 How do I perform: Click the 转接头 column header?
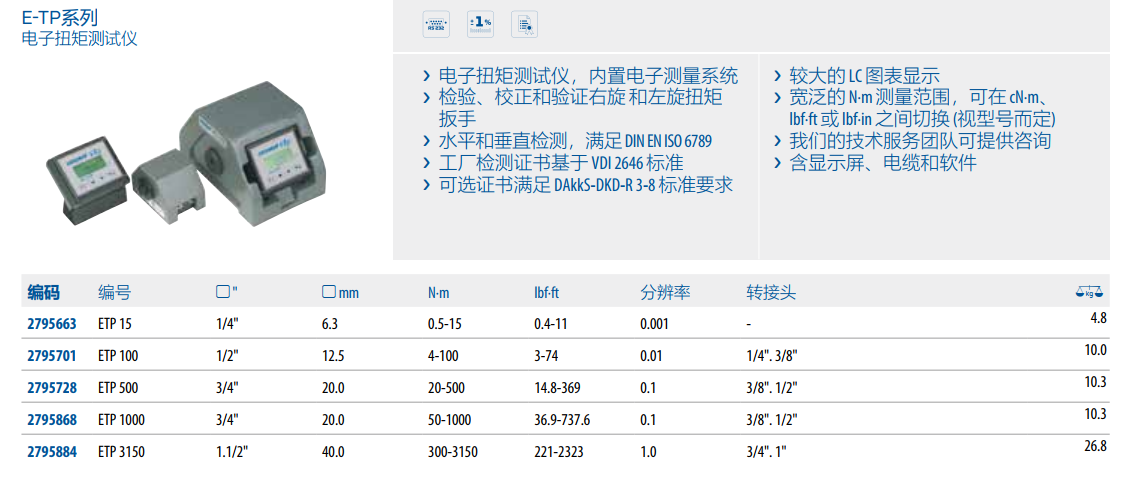click(771, 293)
